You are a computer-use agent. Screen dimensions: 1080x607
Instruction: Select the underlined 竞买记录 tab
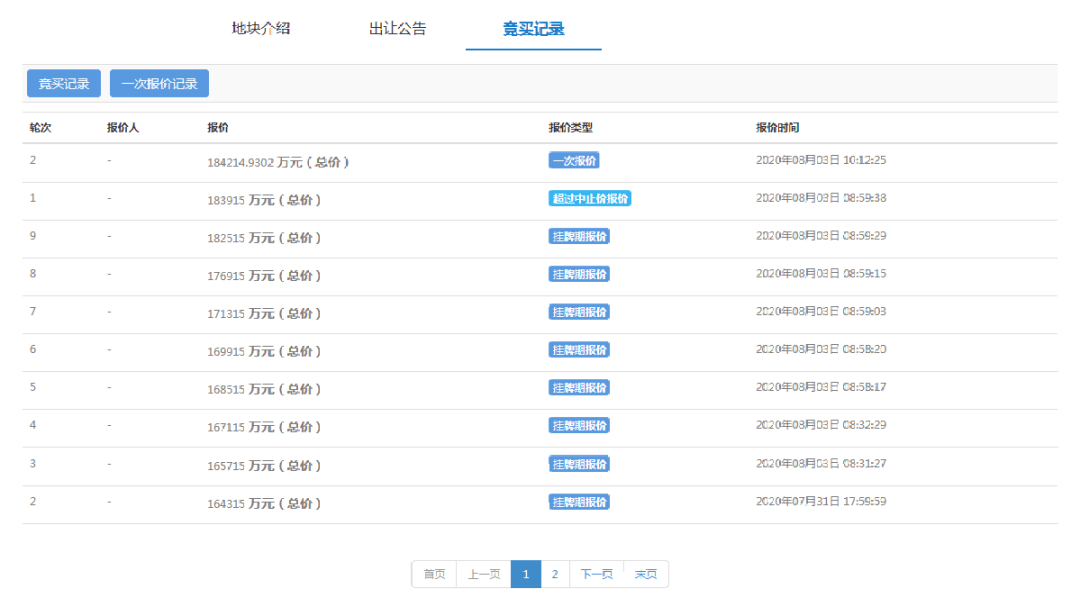click(533, 29)
